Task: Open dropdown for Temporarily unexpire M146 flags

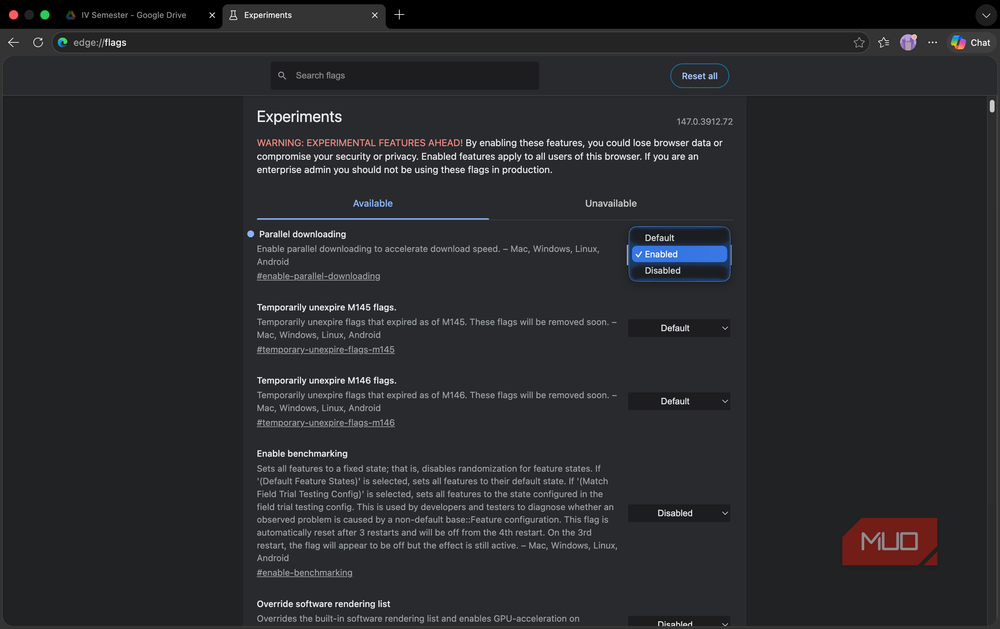Action: coord(679,401)
